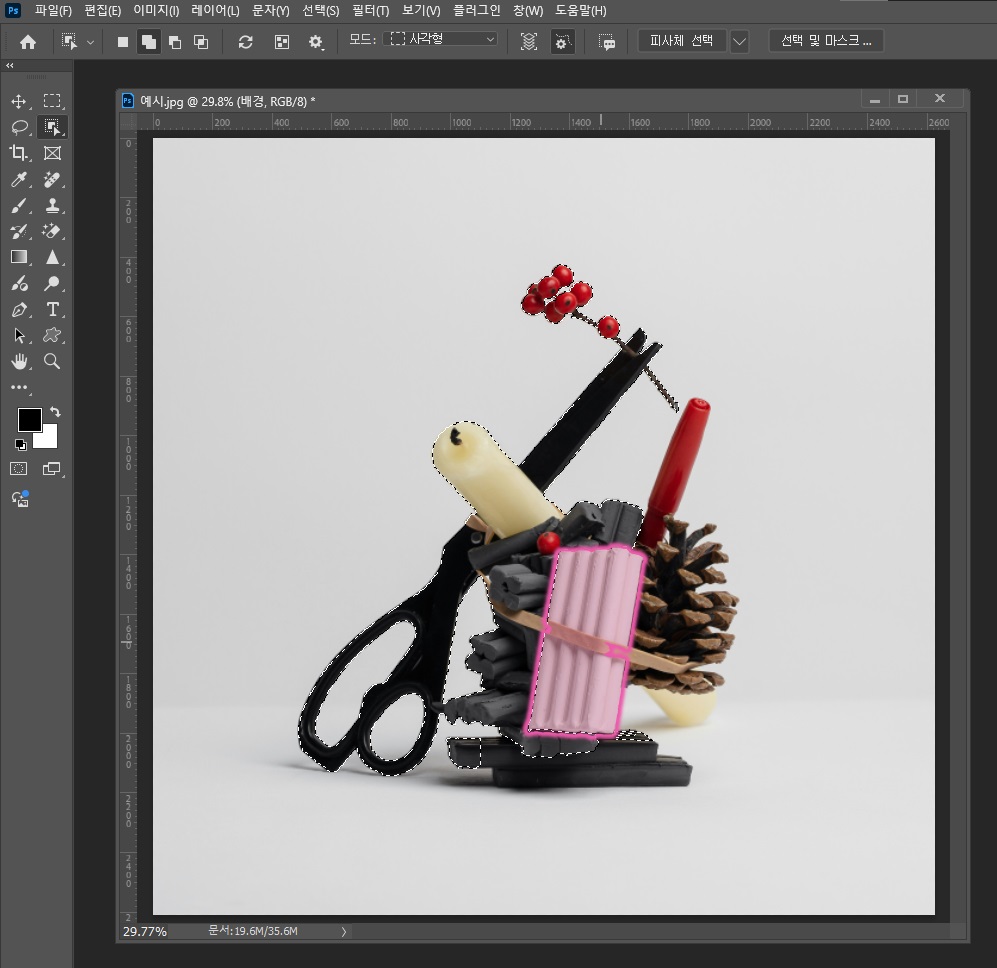
Task: Choose New Selection mode
Action: pyautogui.click(x=123, y=42)
